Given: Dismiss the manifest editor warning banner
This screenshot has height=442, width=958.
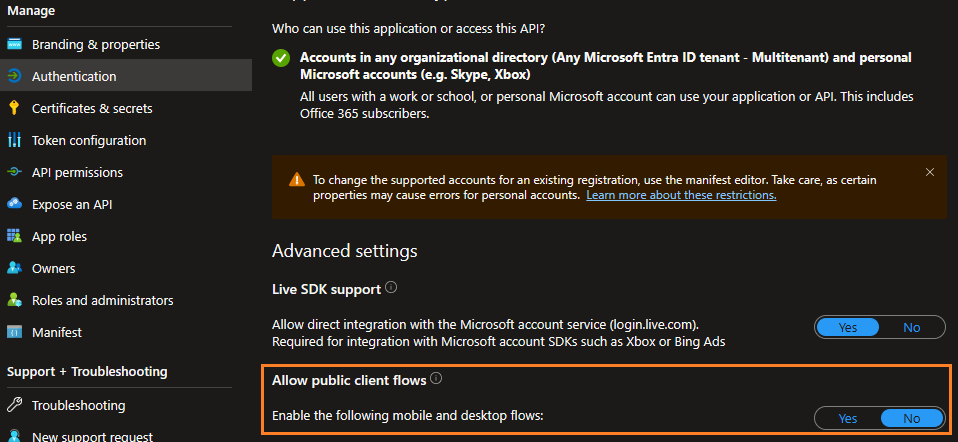Looking at the screenshot, I should pos(930,172).
